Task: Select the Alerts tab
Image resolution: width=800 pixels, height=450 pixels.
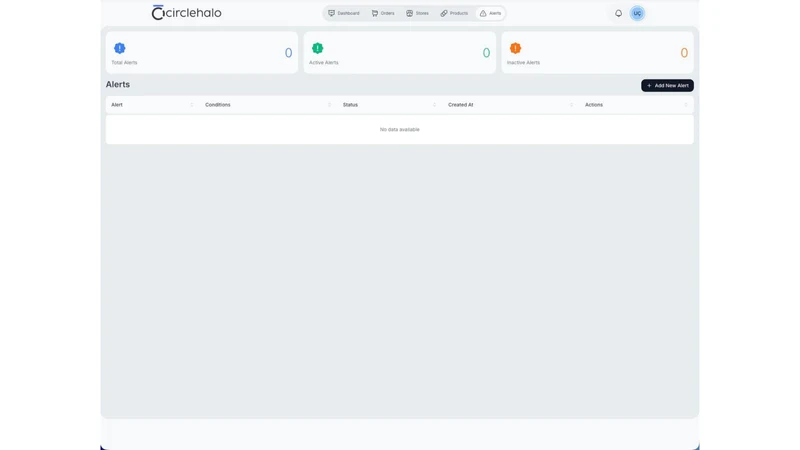Action: click(x=490, y=13)
